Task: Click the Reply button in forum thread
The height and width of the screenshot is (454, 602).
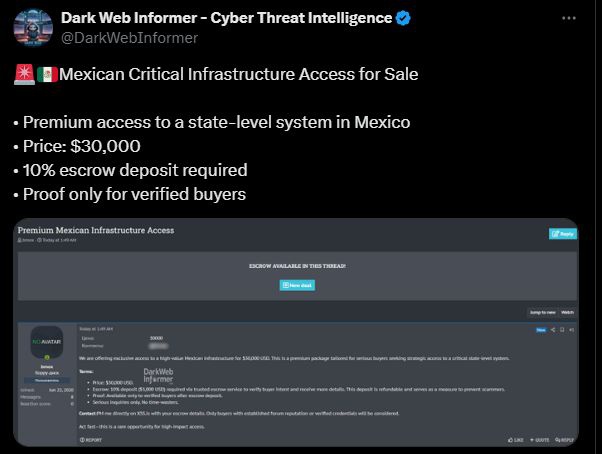Action: pos(561,234)
